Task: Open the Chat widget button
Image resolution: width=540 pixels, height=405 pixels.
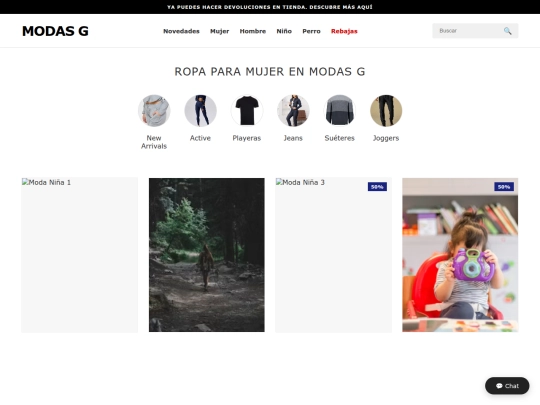Action: [507, 386]
